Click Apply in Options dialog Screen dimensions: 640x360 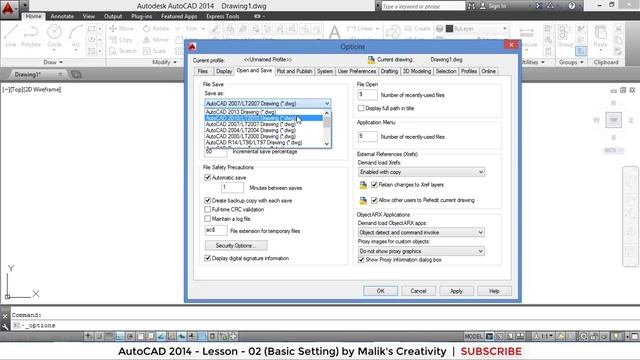coord(456,291)
